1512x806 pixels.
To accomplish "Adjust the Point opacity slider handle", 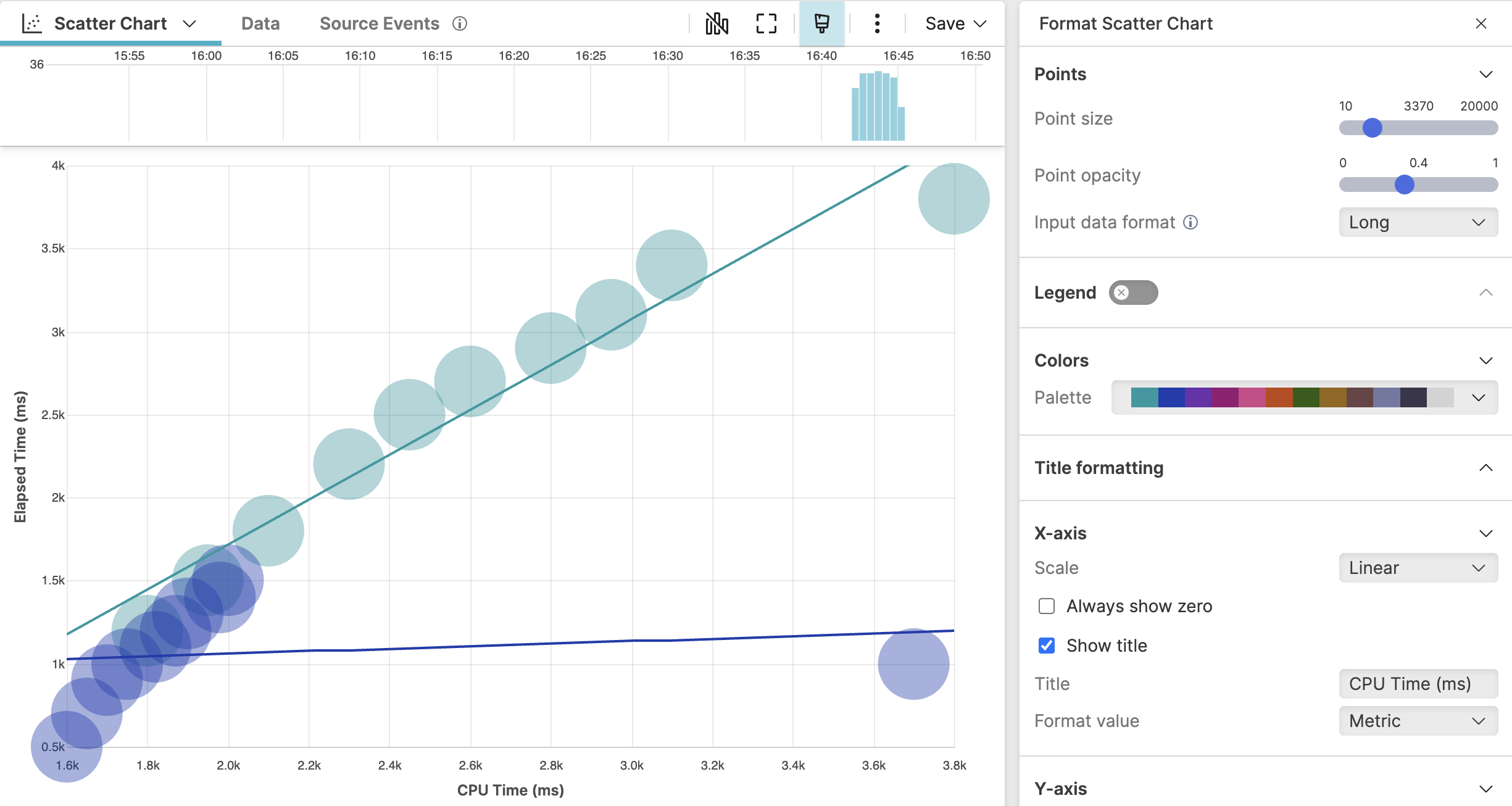I will coord(1404,185).
